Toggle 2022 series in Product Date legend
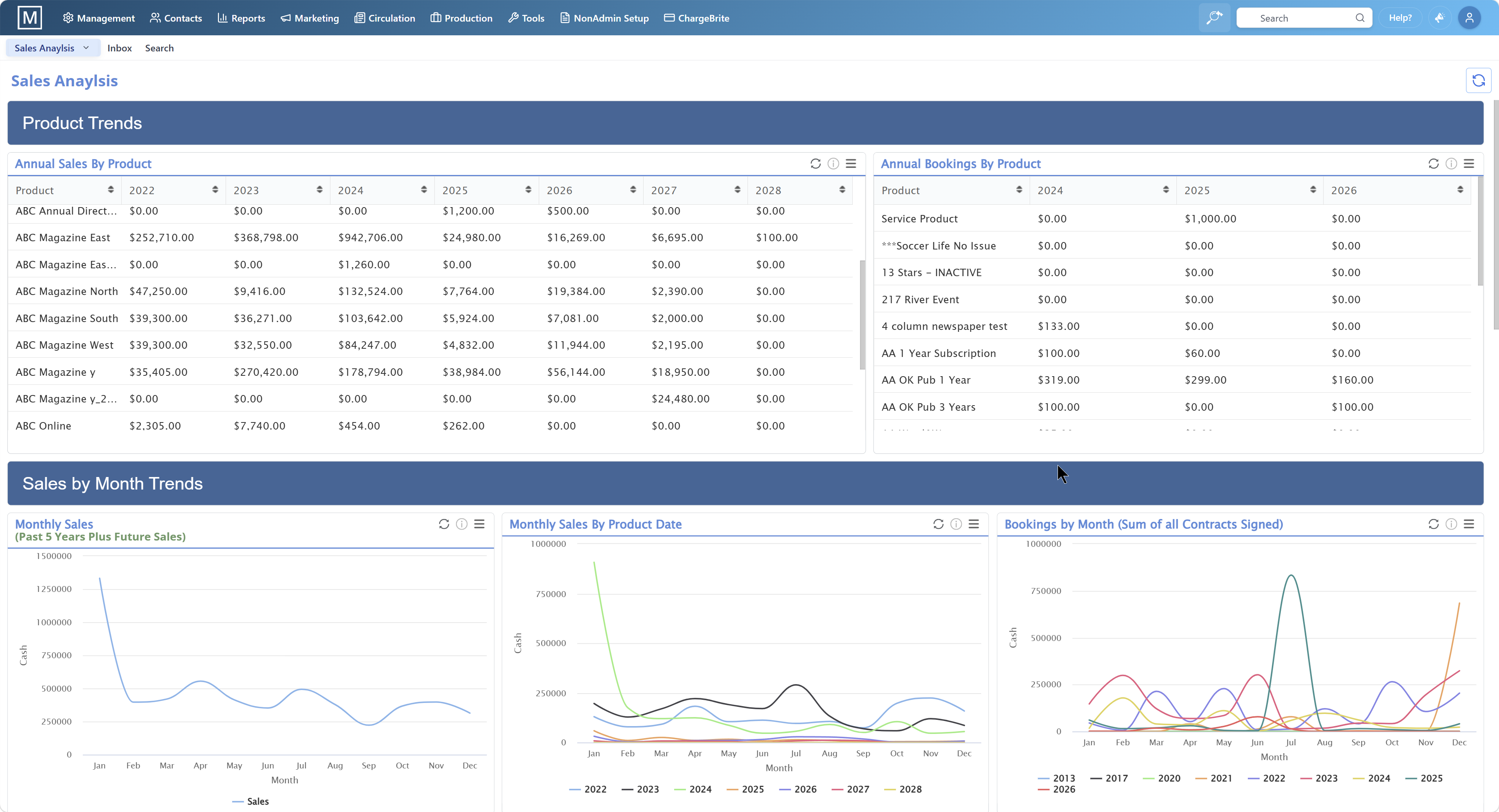Screen dimensions: 1499x812 pos(588,789)
